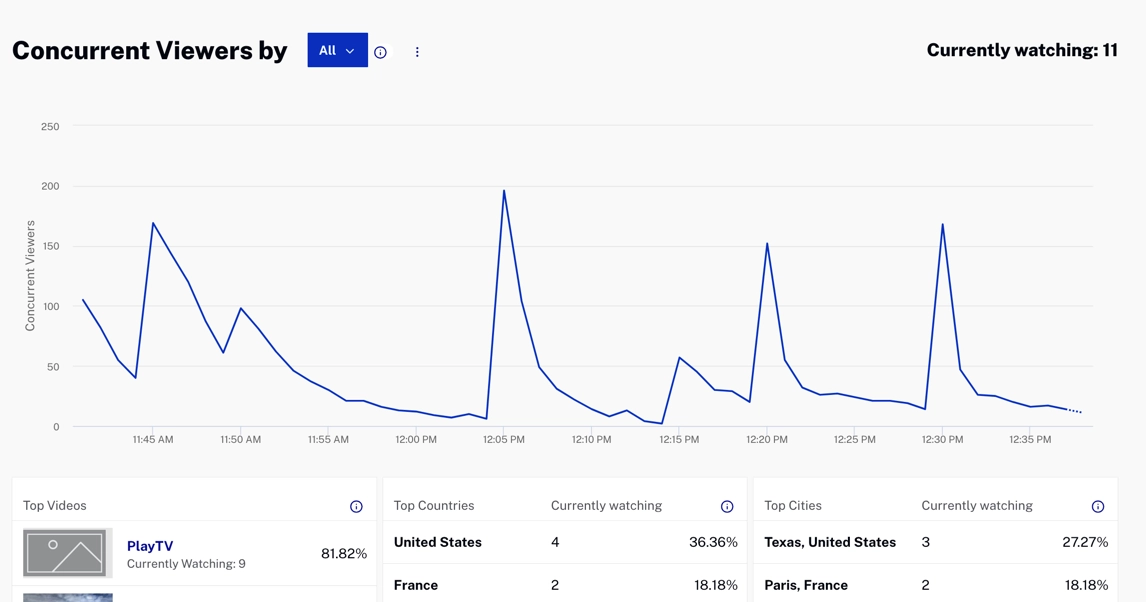Screen dimensions: 1146x602
Task: Click the Top Videos info icon
Action: point(356,507)
